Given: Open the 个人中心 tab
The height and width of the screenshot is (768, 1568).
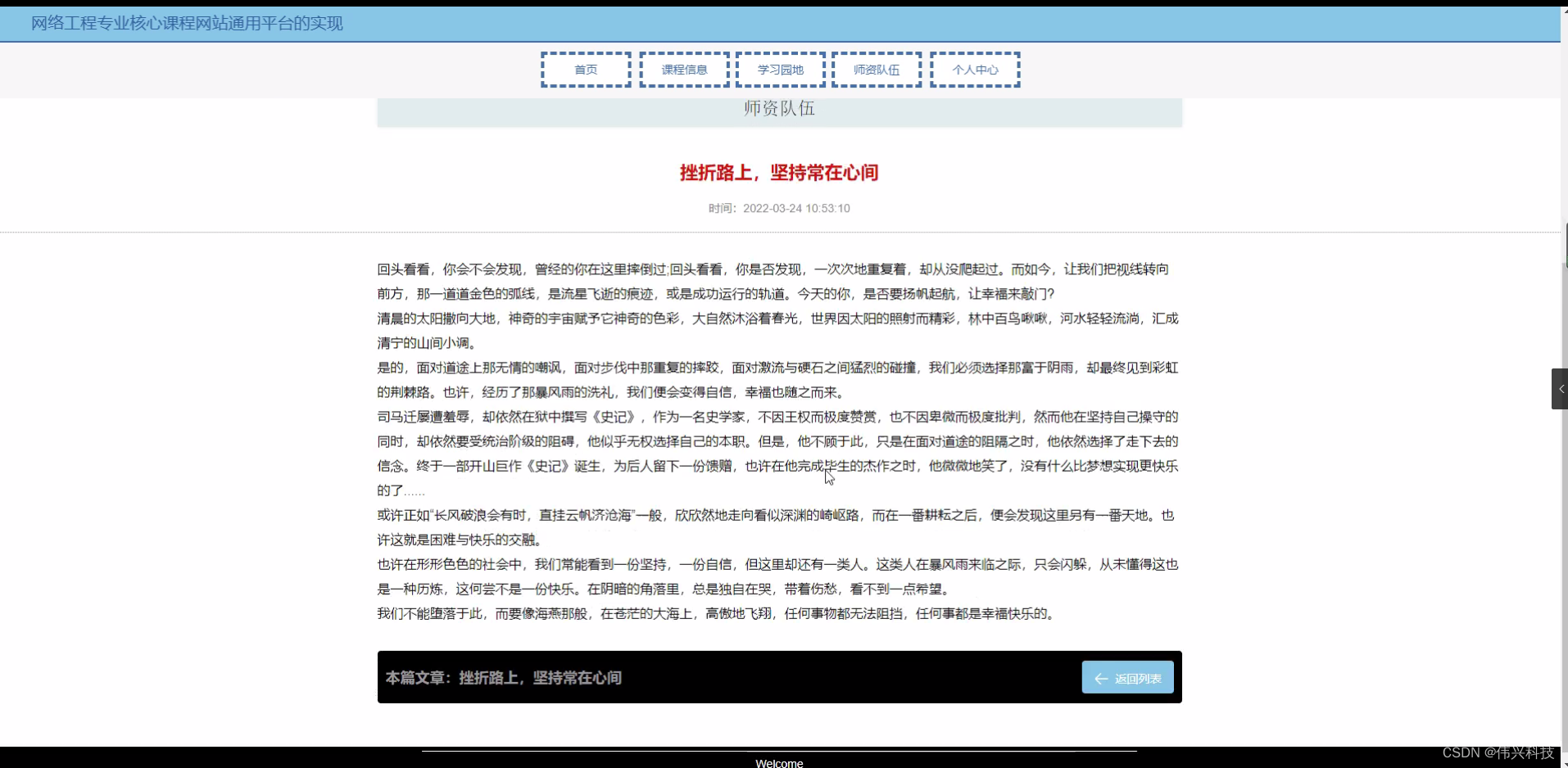Looking at the screenshot, I should (975, 70).
